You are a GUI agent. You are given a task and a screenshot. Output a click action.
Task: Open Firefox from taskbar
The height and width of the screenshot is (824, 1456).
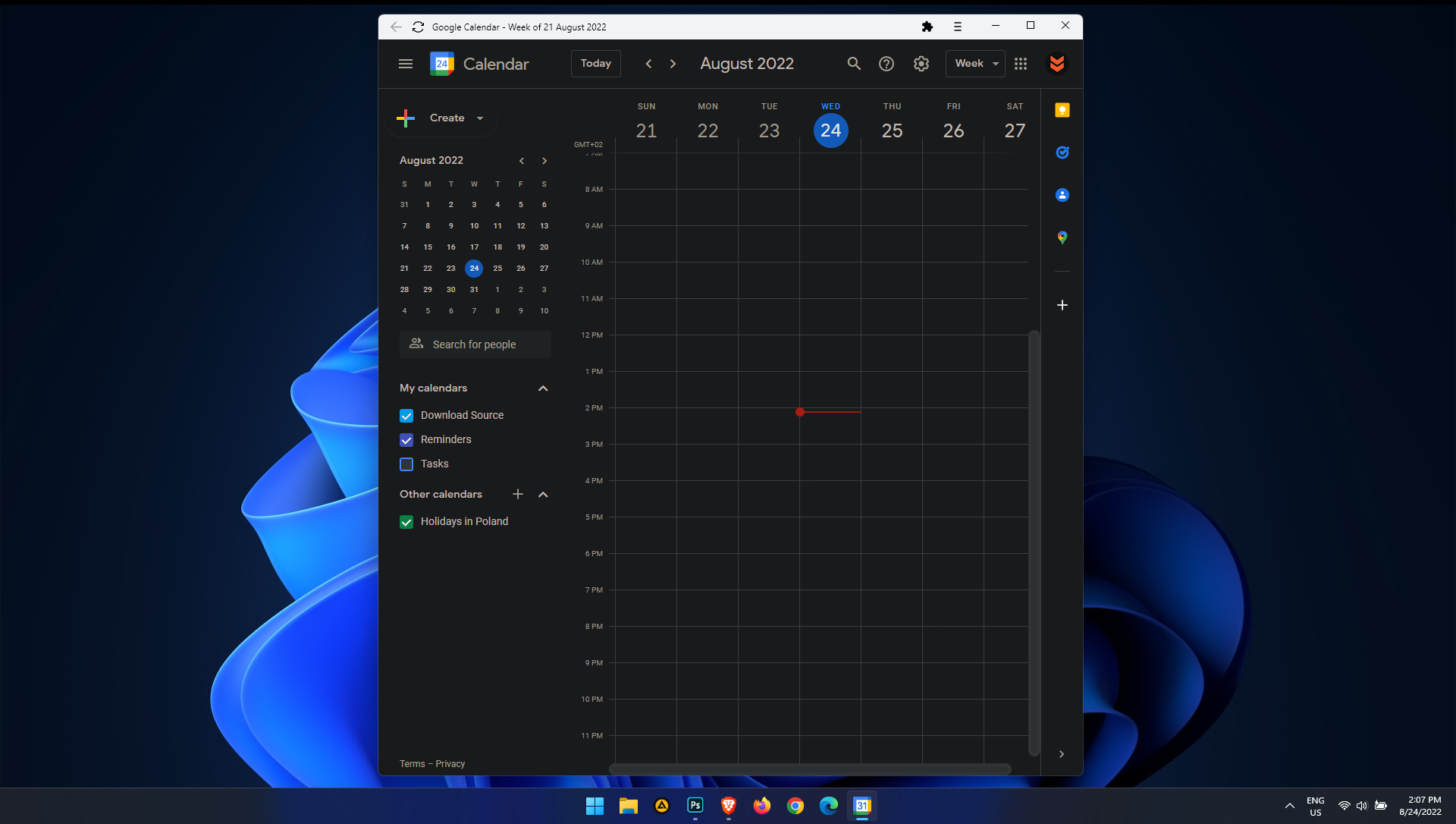point(762,806)
